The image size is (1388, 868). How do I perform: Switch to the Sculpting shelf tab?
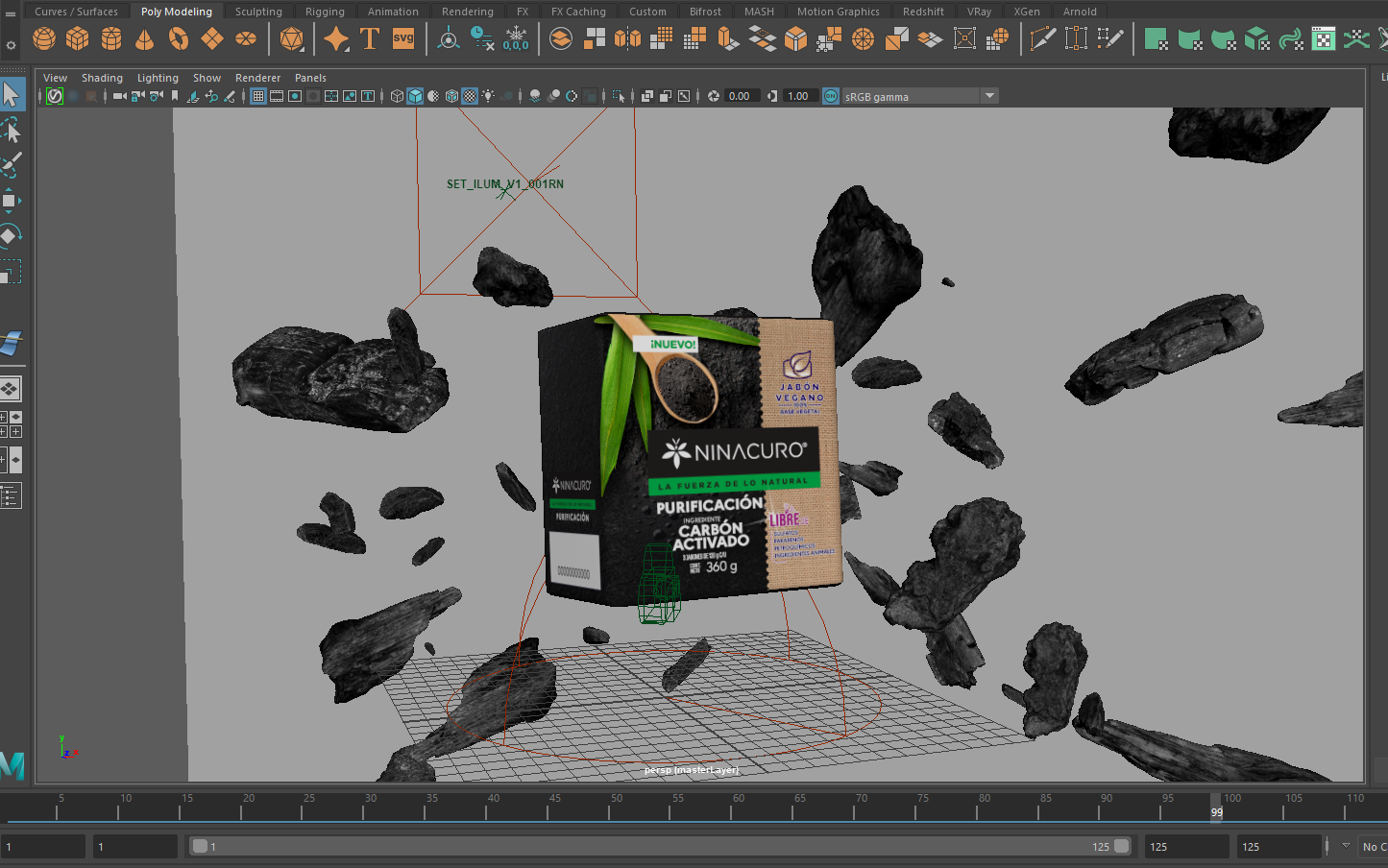[258, 12]
